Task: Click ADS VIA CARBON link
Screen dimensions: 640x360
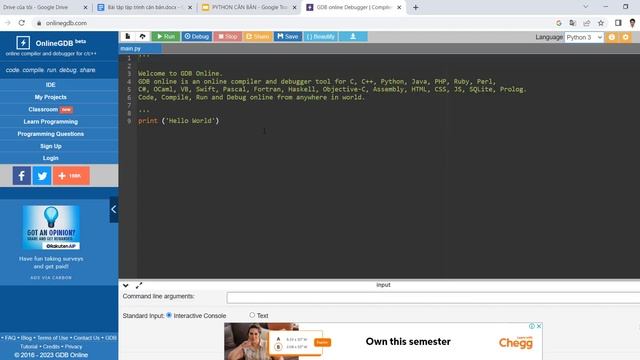Action: 51,278
